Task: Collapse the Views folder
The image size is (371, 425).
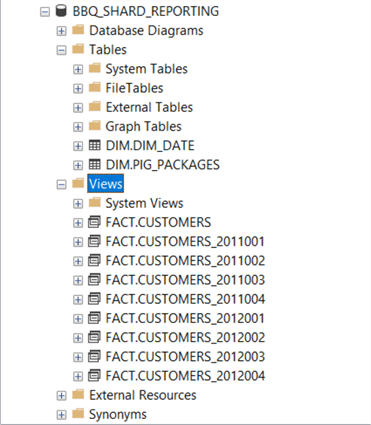Action: click(61, 185)
